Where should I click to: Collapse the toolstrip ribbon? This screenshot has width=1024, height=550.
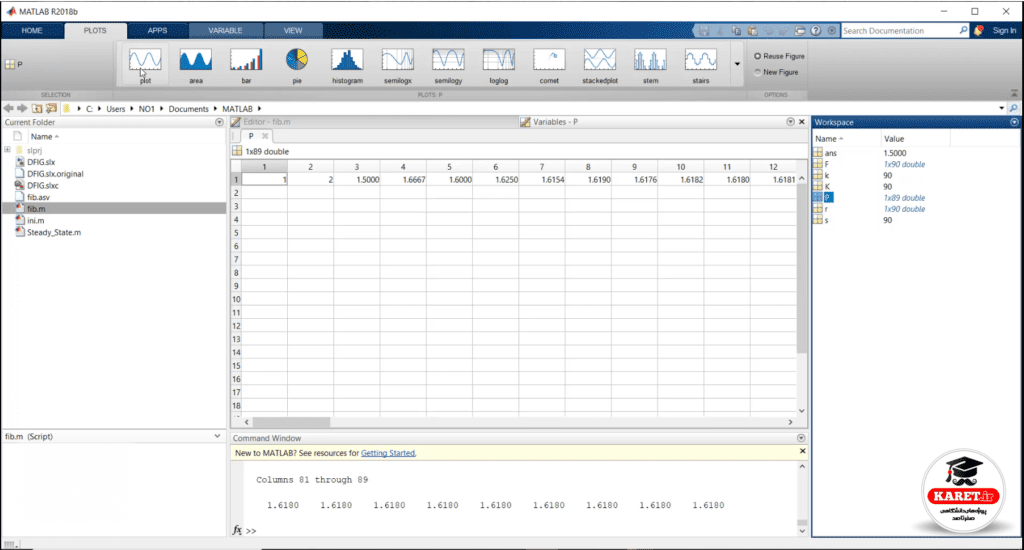1014,94
